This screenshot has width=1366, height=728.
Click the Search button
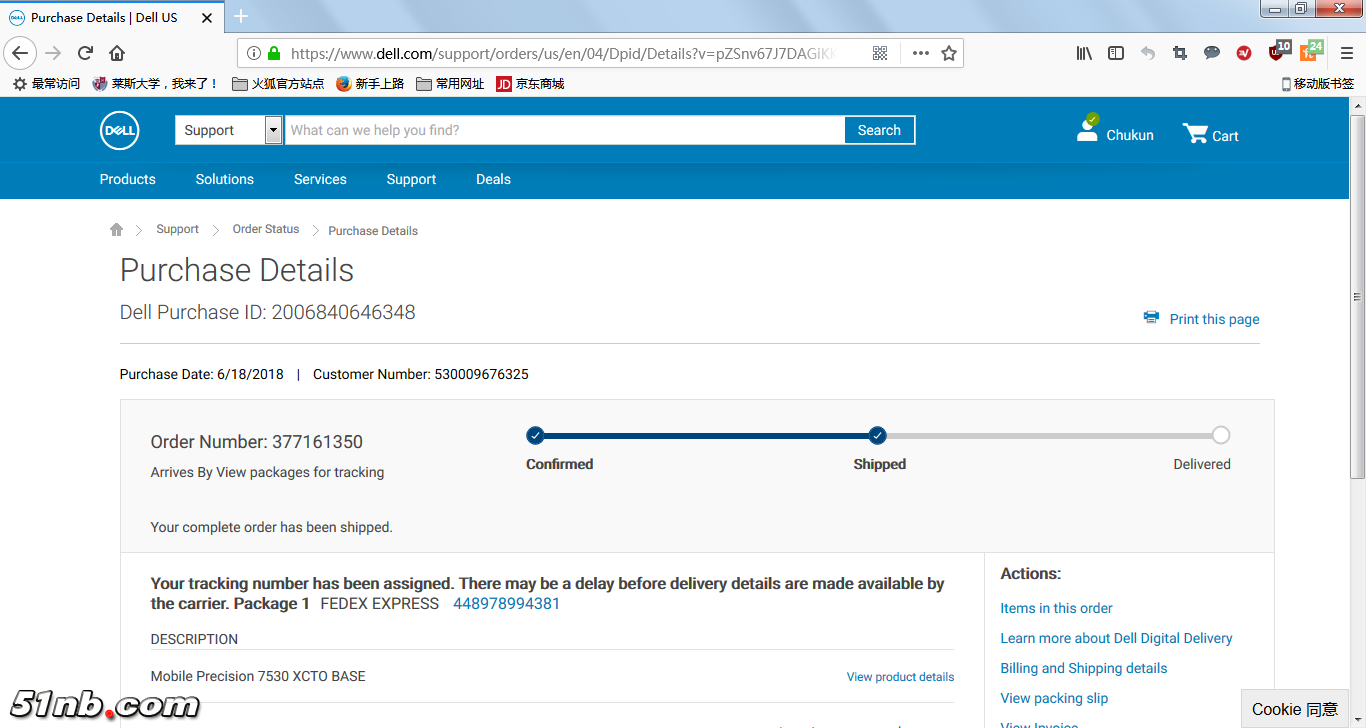[879, 130]
